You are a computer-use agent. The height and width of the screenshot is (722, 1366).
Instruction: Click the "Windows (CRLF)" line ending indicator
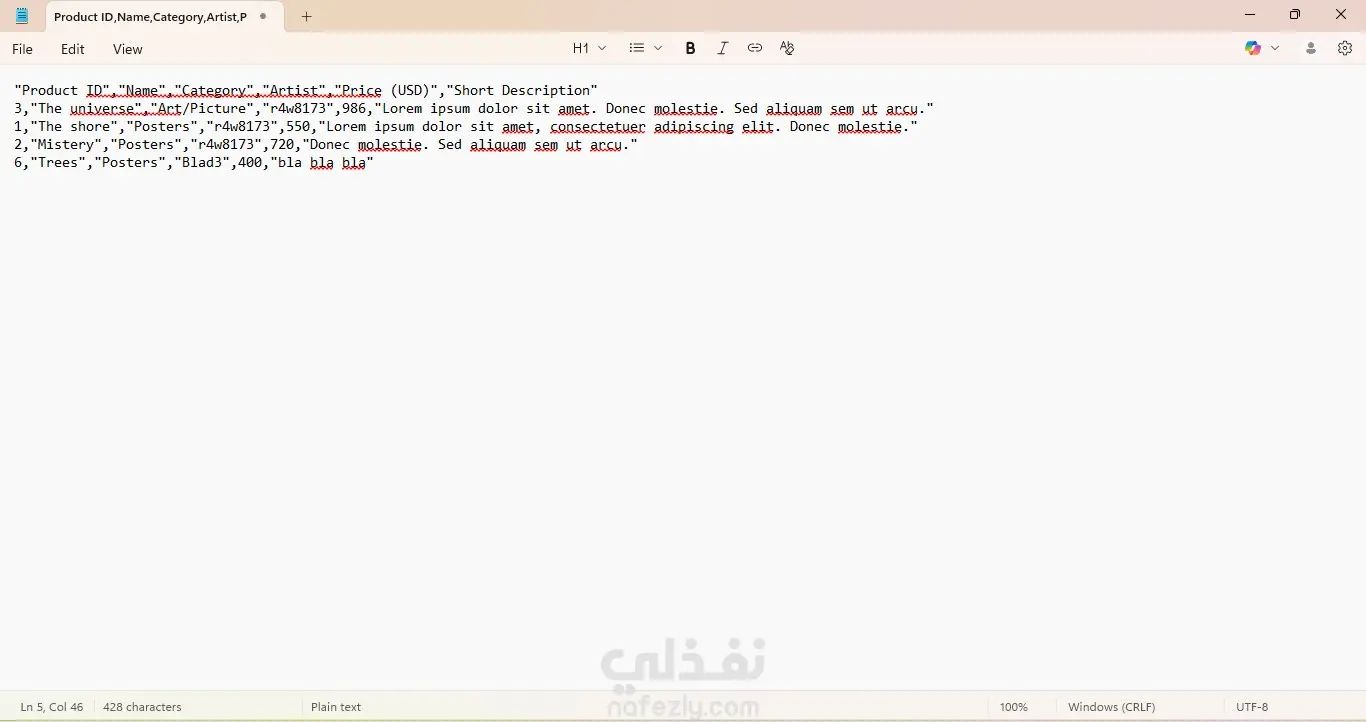point(1111,707)
